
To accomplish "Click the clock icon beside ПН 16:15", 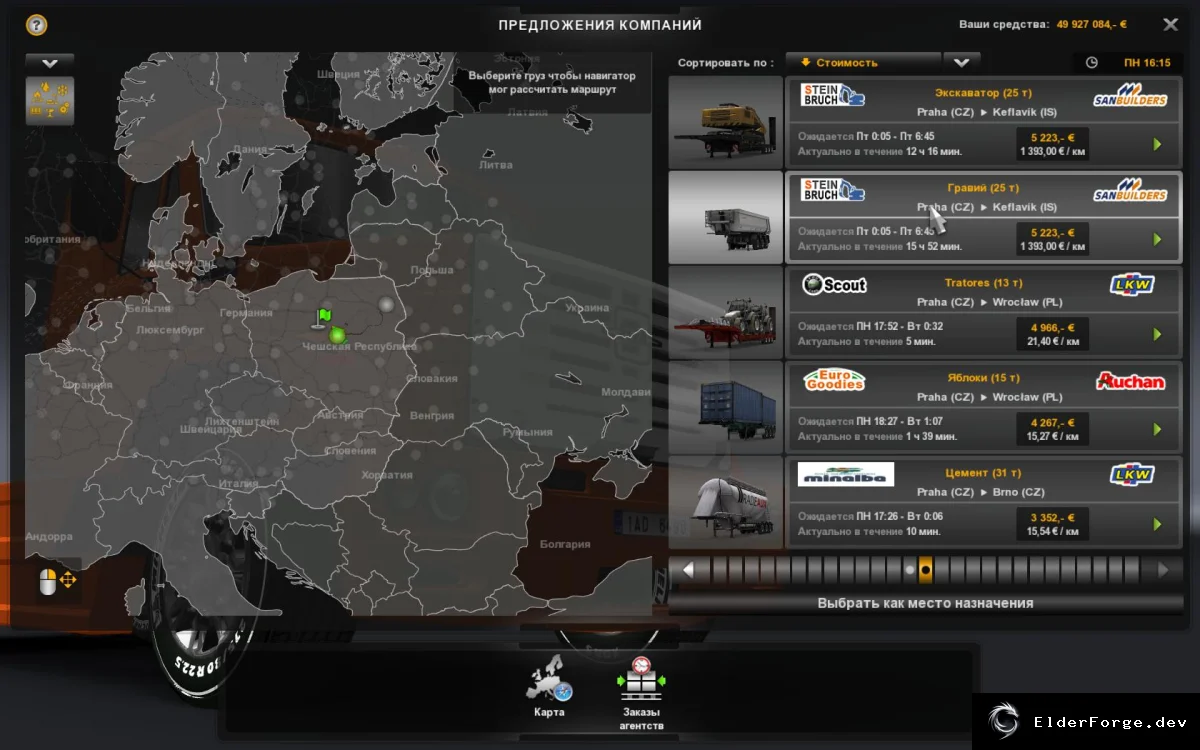I will click(1092, 62).
